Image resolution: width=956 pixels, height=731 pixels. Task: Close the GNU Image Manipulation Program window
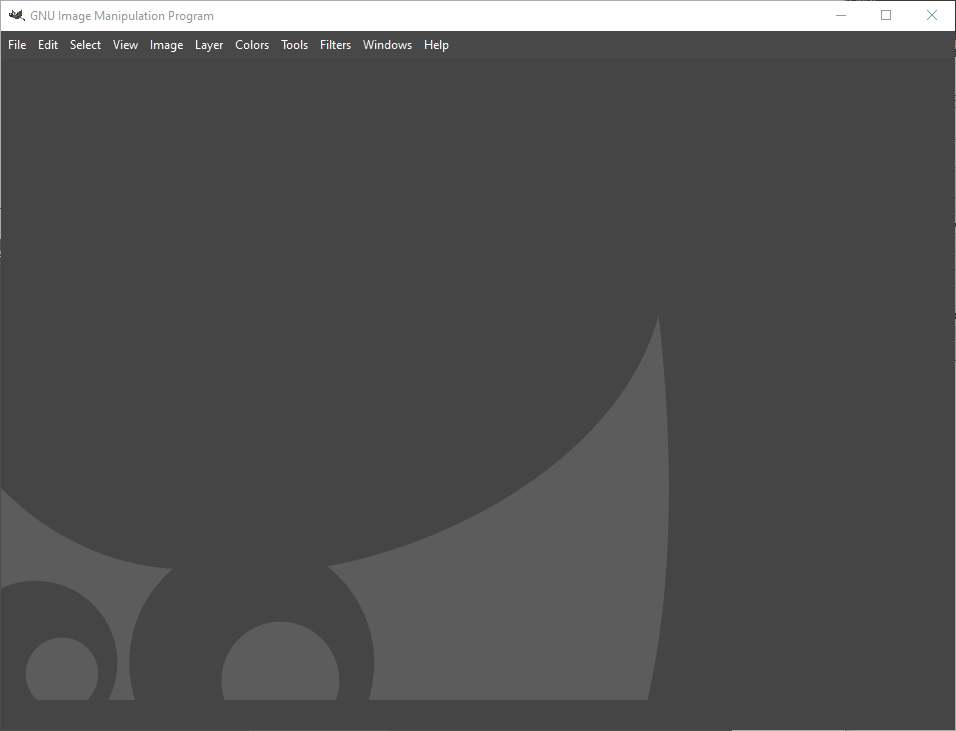[932, 15]
